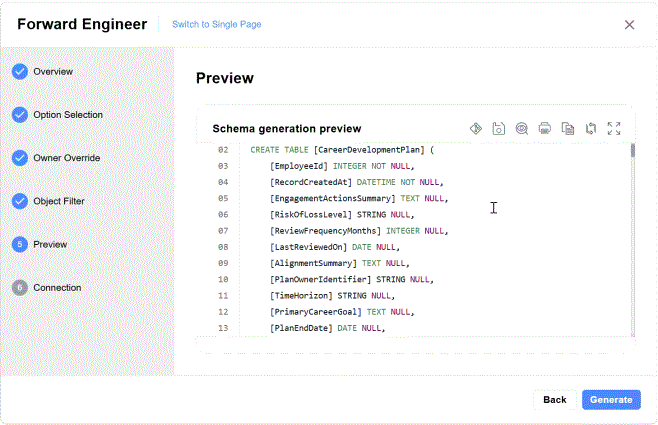Viewport: 658px width, 425px height.
Task: Open the Object Filter step
Action: [x=48, y=201]
